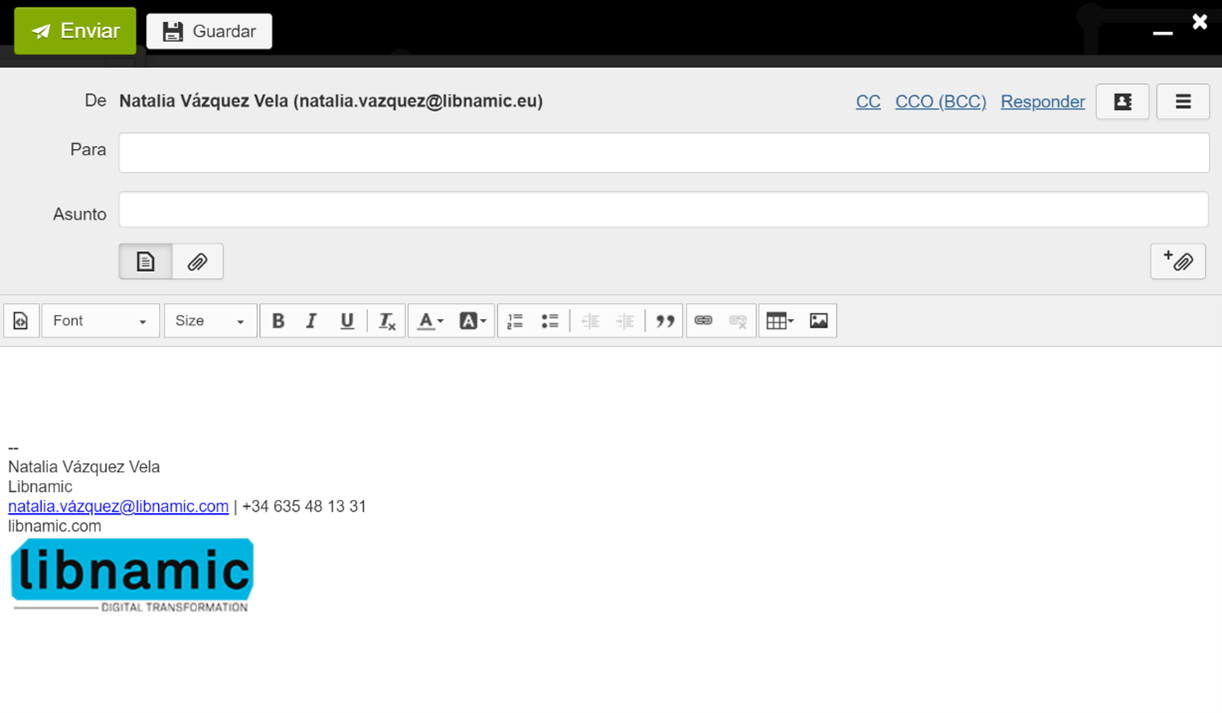Click the 'Natalia Vázquez Vela' signature line

84,467
